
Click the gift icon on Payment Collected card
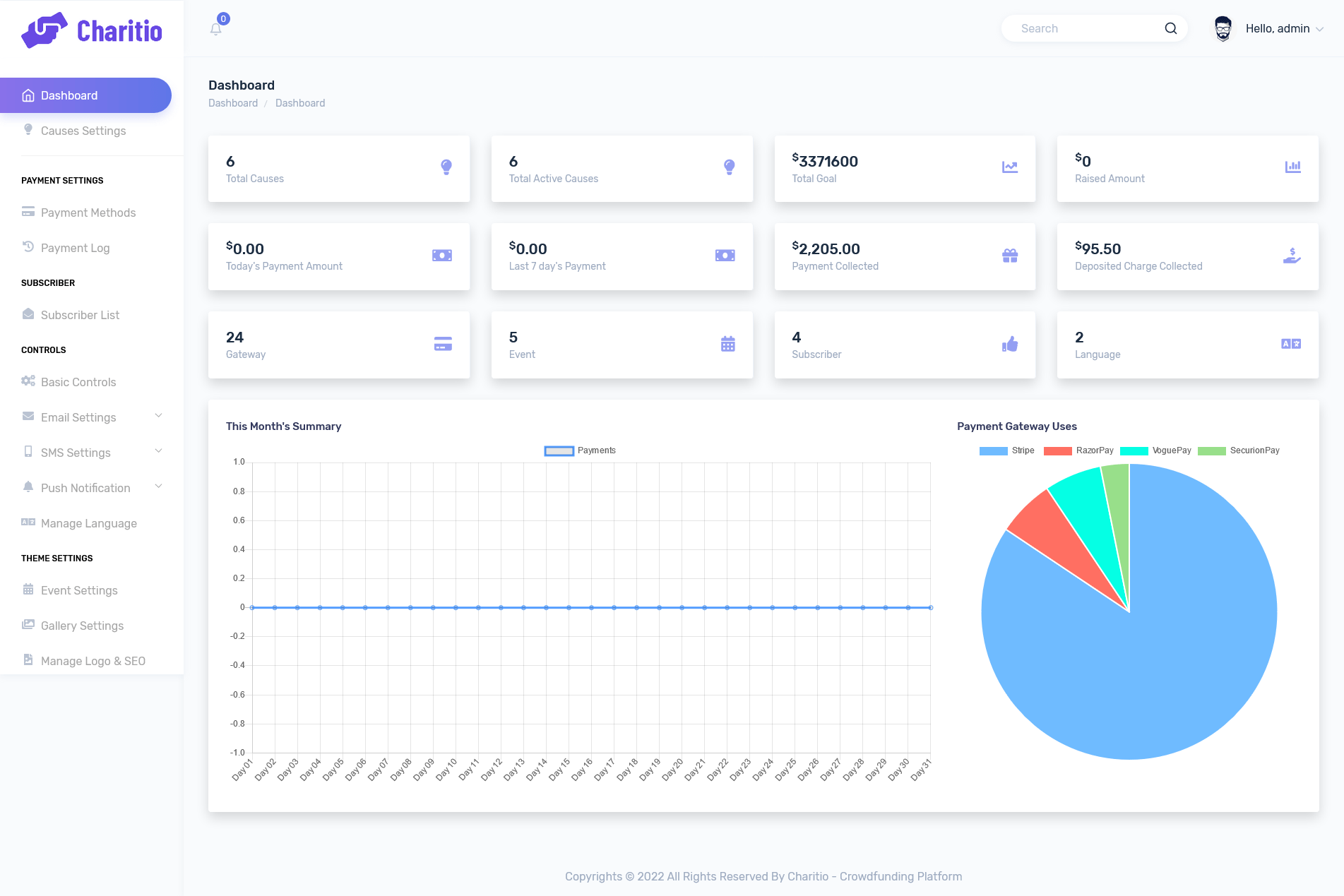pyautogui.click(x=1010, y=256)
